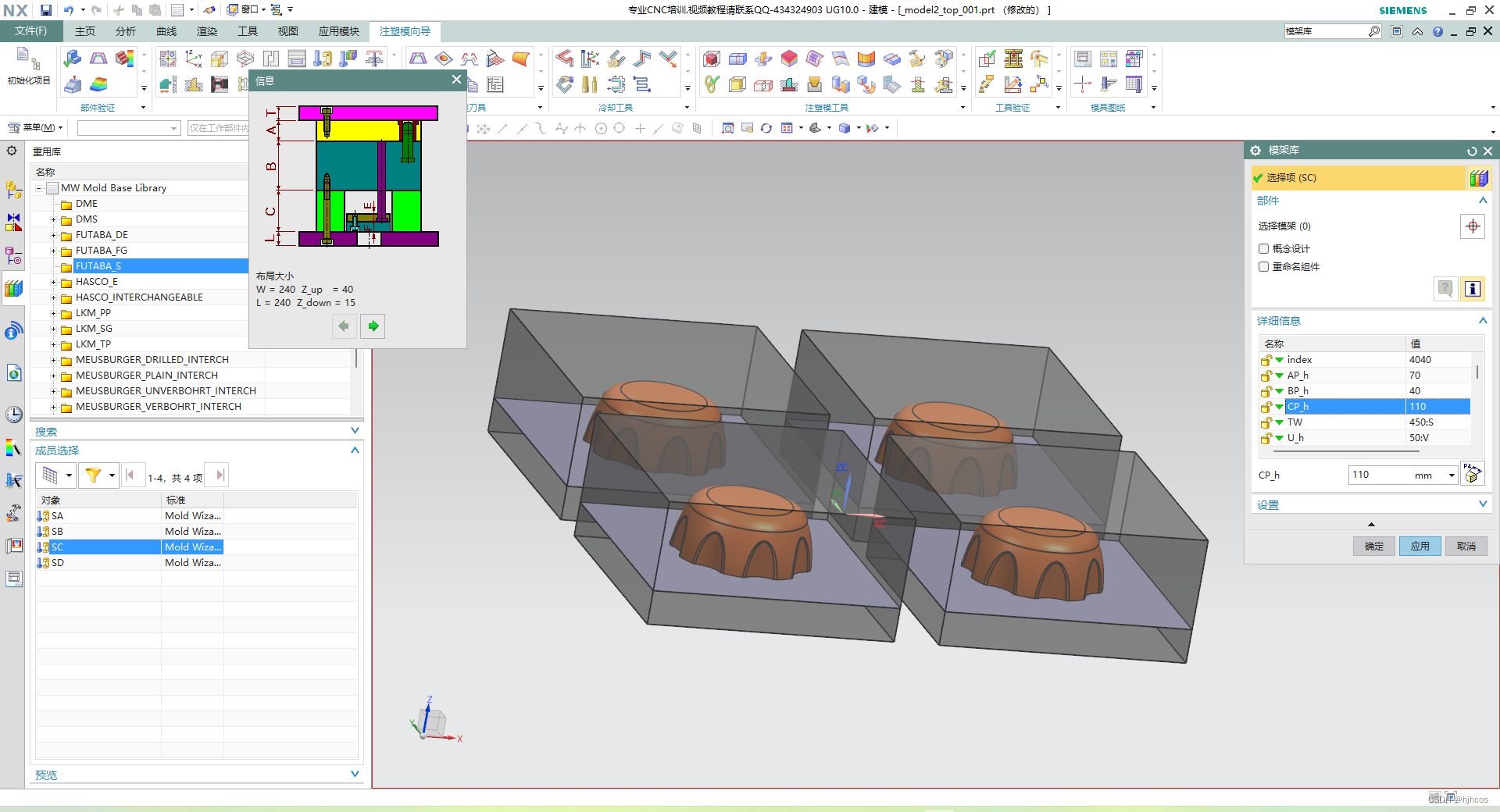Toggle the lock on the CP_h parameter row
This screenshot has height=812, width=1500.
(1266, 407)
